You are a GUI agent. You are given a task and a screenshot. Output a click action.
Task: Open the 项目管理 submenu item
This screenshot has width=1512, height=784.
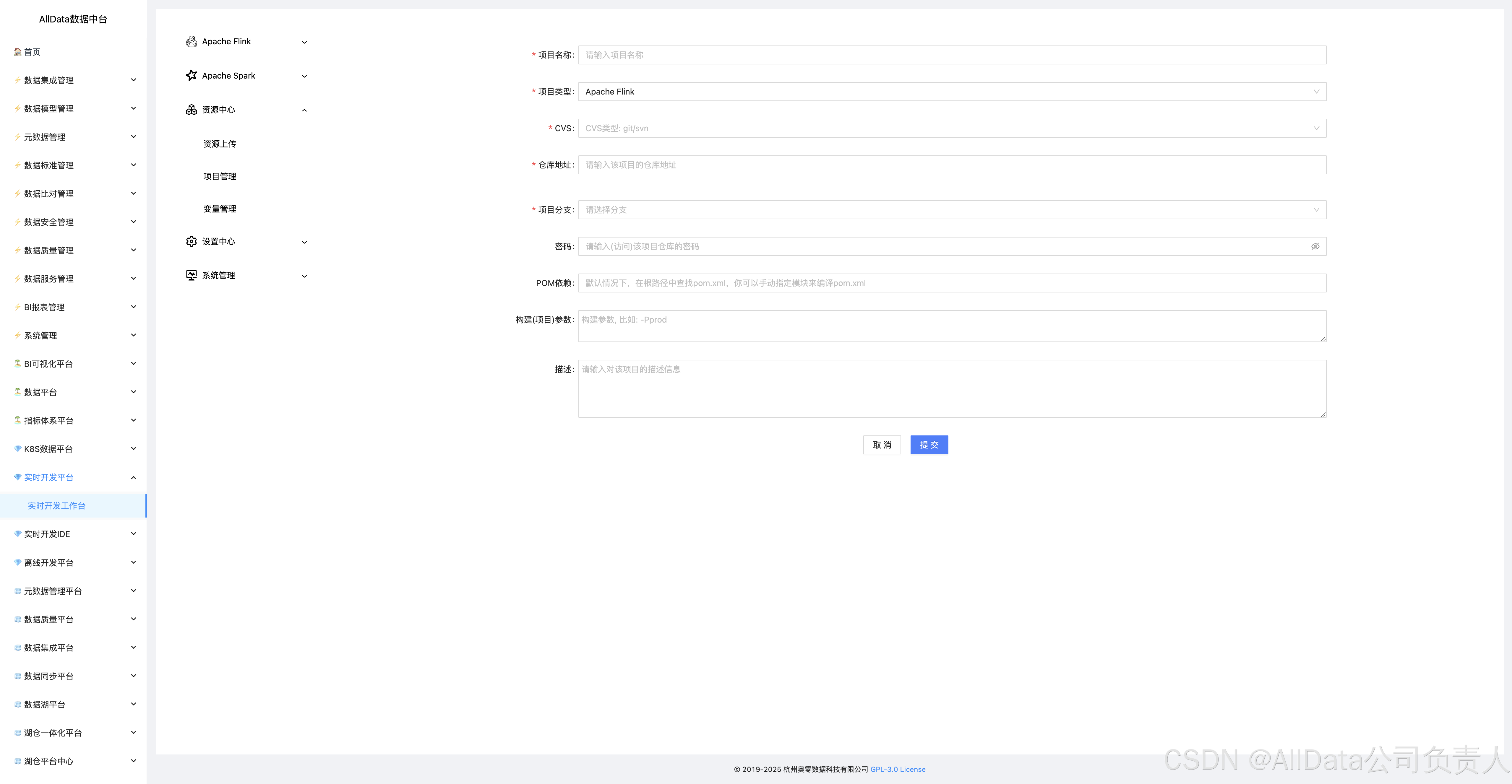[x=220, y=176]
